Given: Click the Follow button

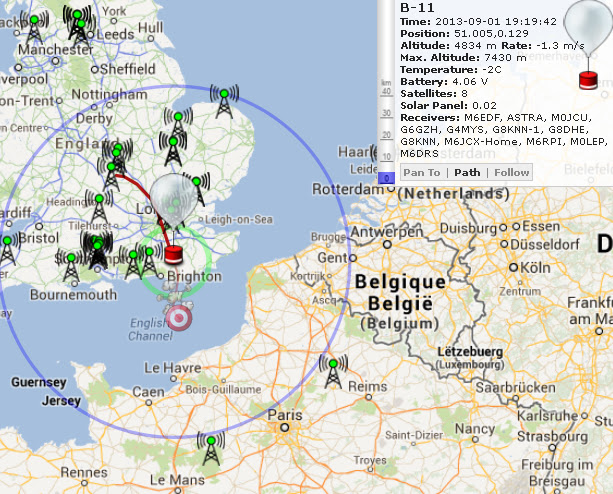Looking at the screenshot, I should pos(512,172).
